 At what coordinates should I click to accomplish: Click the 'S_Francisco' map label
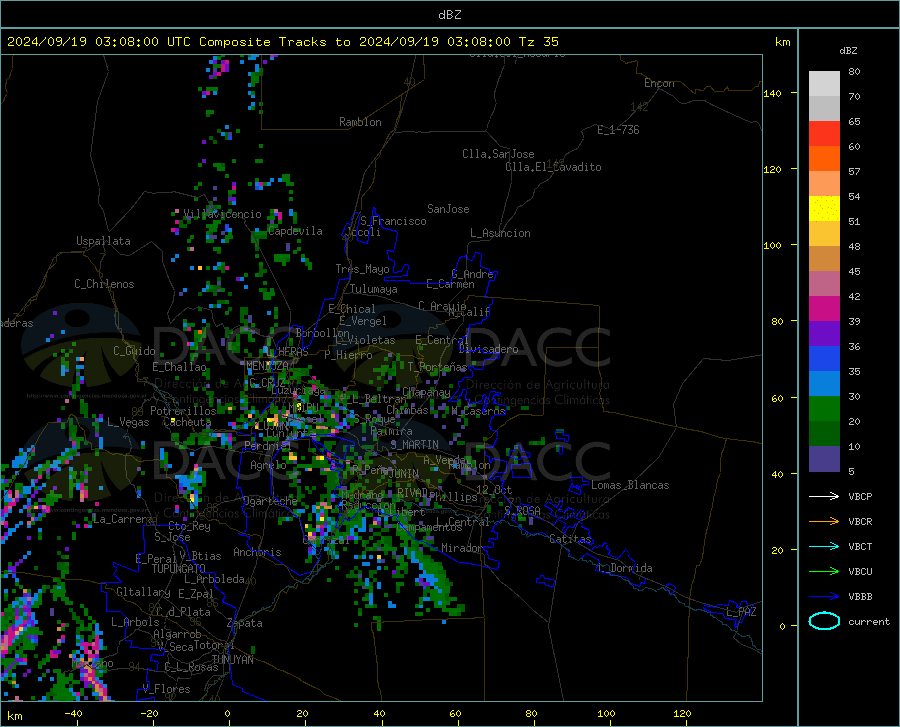point(393,221)
